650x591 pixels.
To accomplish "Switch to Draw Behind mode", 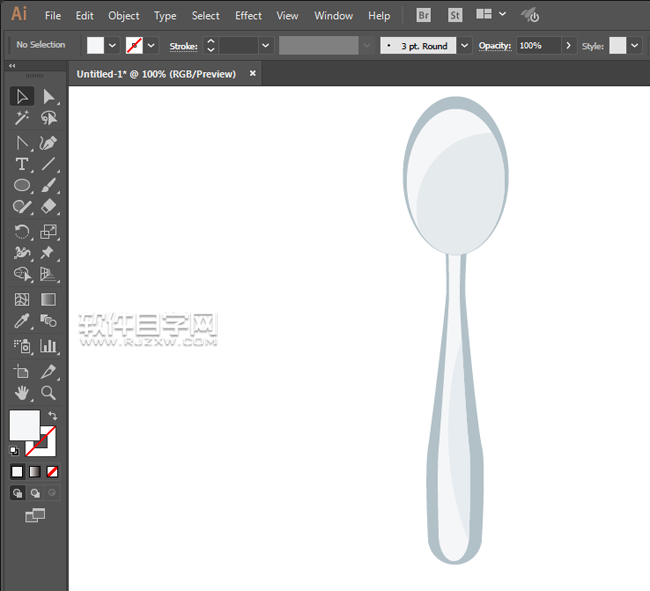I will click(35, 493).
